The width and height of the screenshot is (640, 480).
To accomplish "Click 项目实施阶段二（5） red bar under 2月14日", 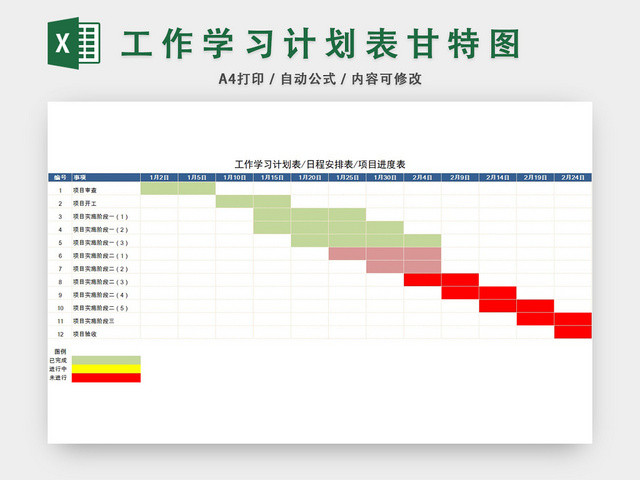I will (498, 306).
